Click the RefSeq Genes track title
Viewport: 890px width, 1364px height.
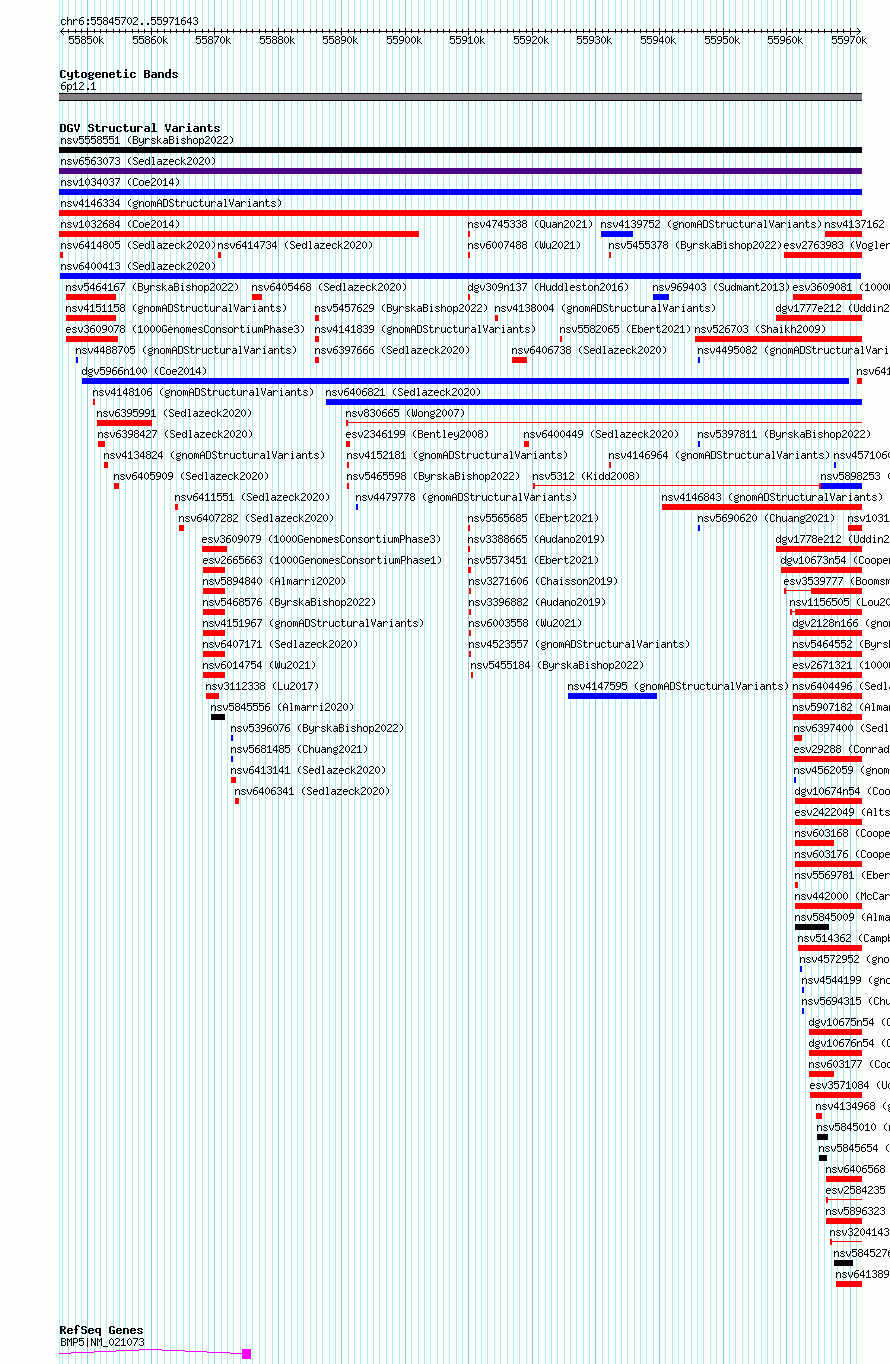click(x=101, y=1330)
